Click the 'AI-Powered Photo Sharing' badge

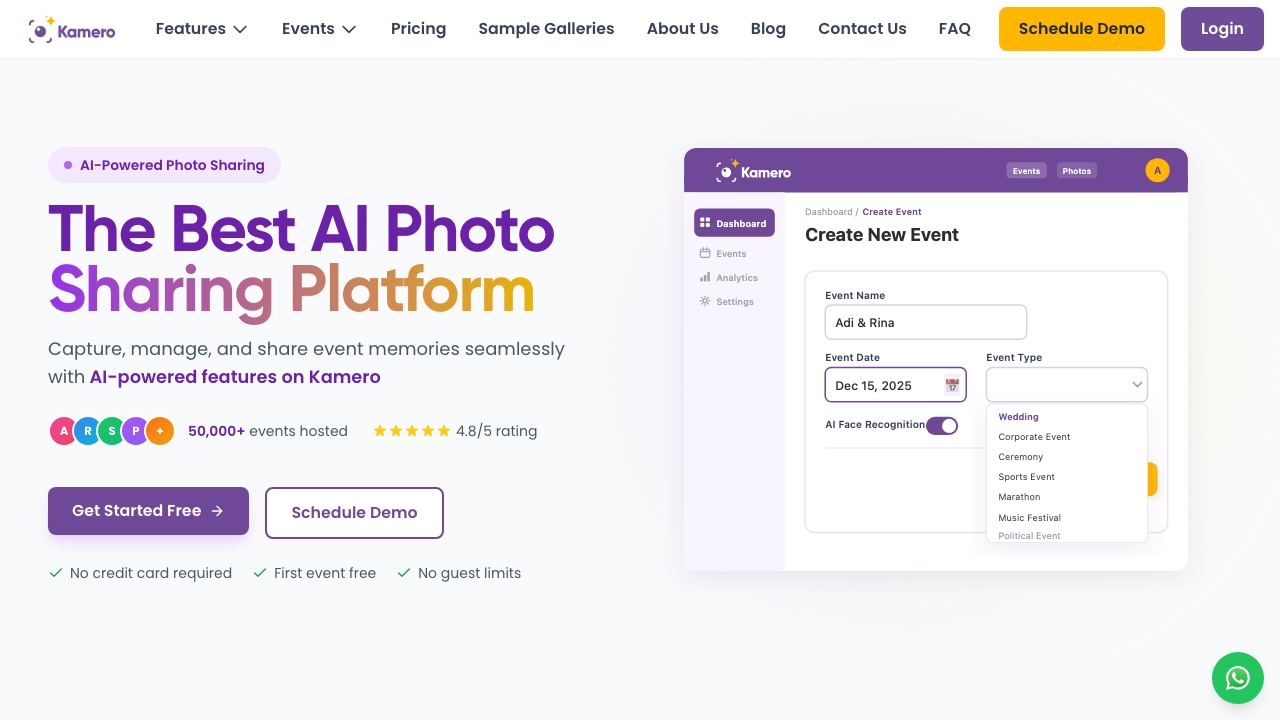tap(164, 165)
